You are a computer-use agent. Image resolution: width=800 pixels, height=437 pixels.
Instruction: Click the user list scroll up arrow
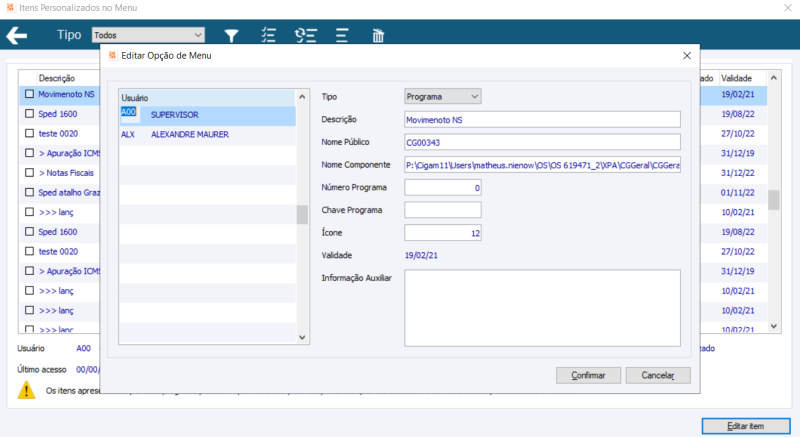302,96
